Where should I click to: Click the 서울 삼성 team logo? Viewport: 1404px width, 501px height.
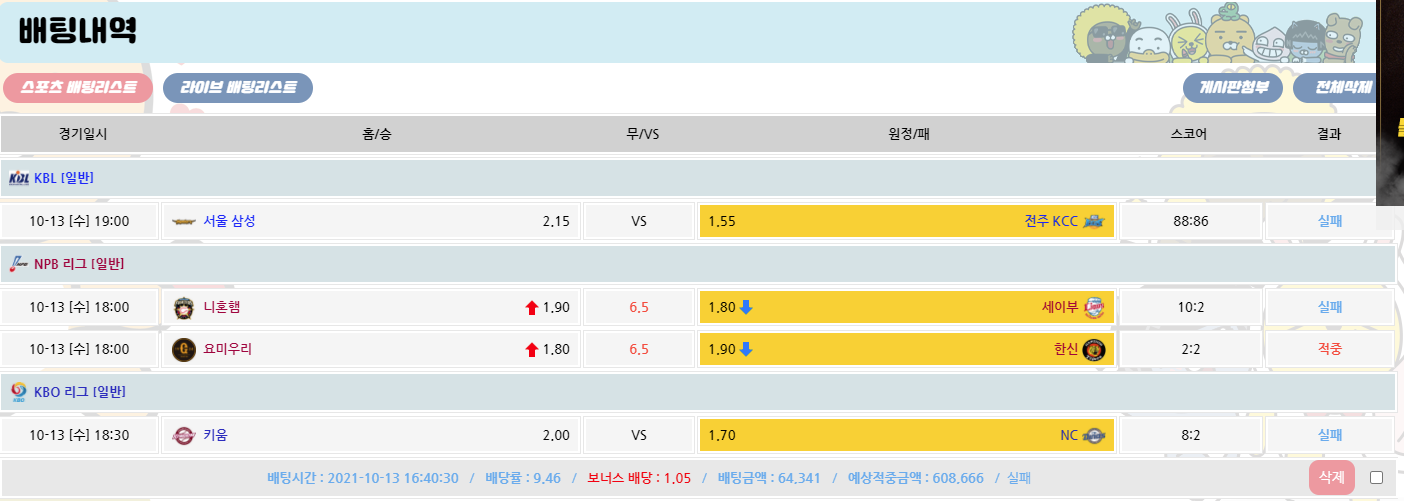184,222
